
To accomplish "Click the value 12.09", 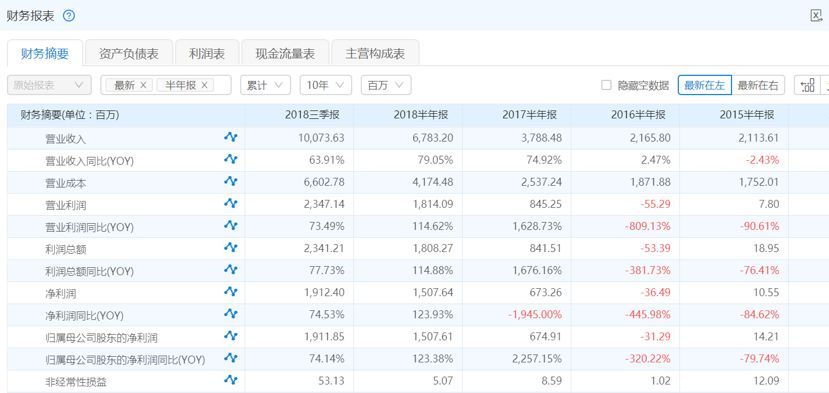I will pyautogui.click(x=768, y=381).
